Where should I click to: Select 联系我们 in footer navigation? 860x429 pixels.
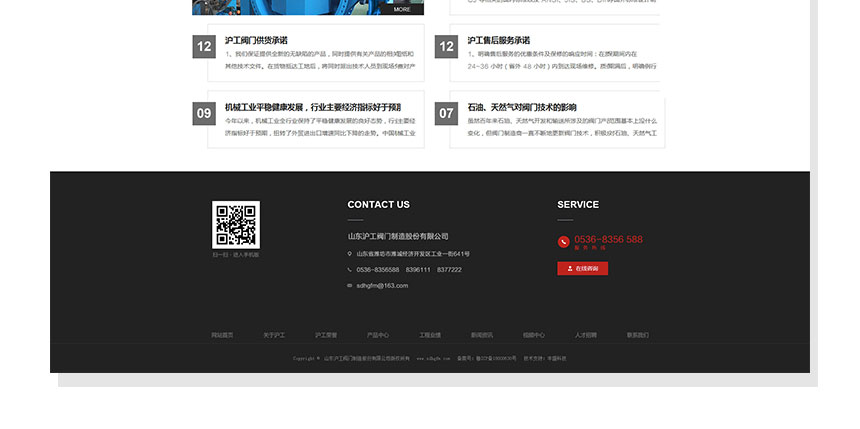pyautogui.click(x=638, y=335)
